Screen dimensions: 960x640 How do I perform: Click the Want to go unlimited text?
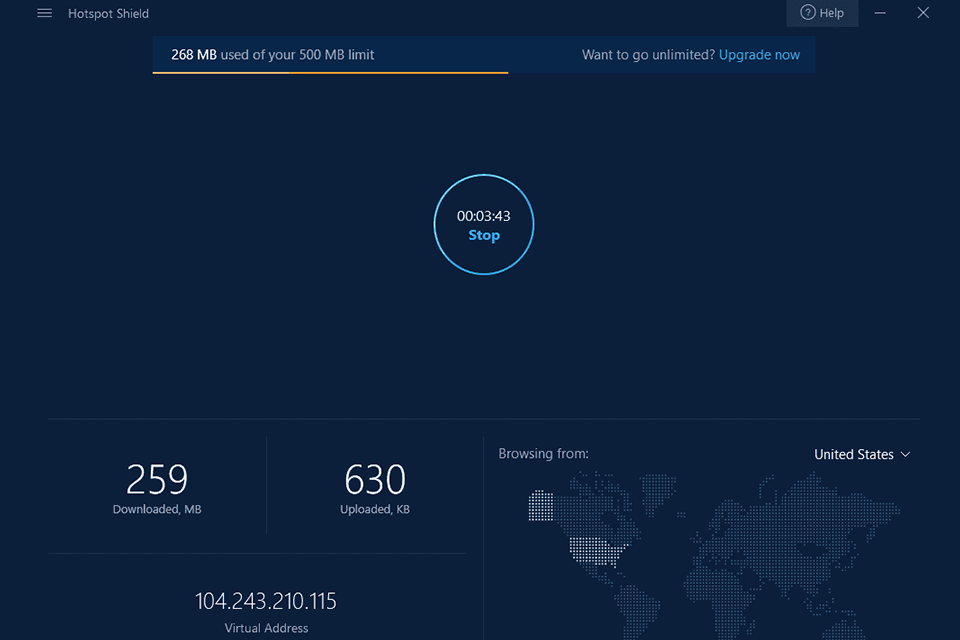click(x=648, y=55)
